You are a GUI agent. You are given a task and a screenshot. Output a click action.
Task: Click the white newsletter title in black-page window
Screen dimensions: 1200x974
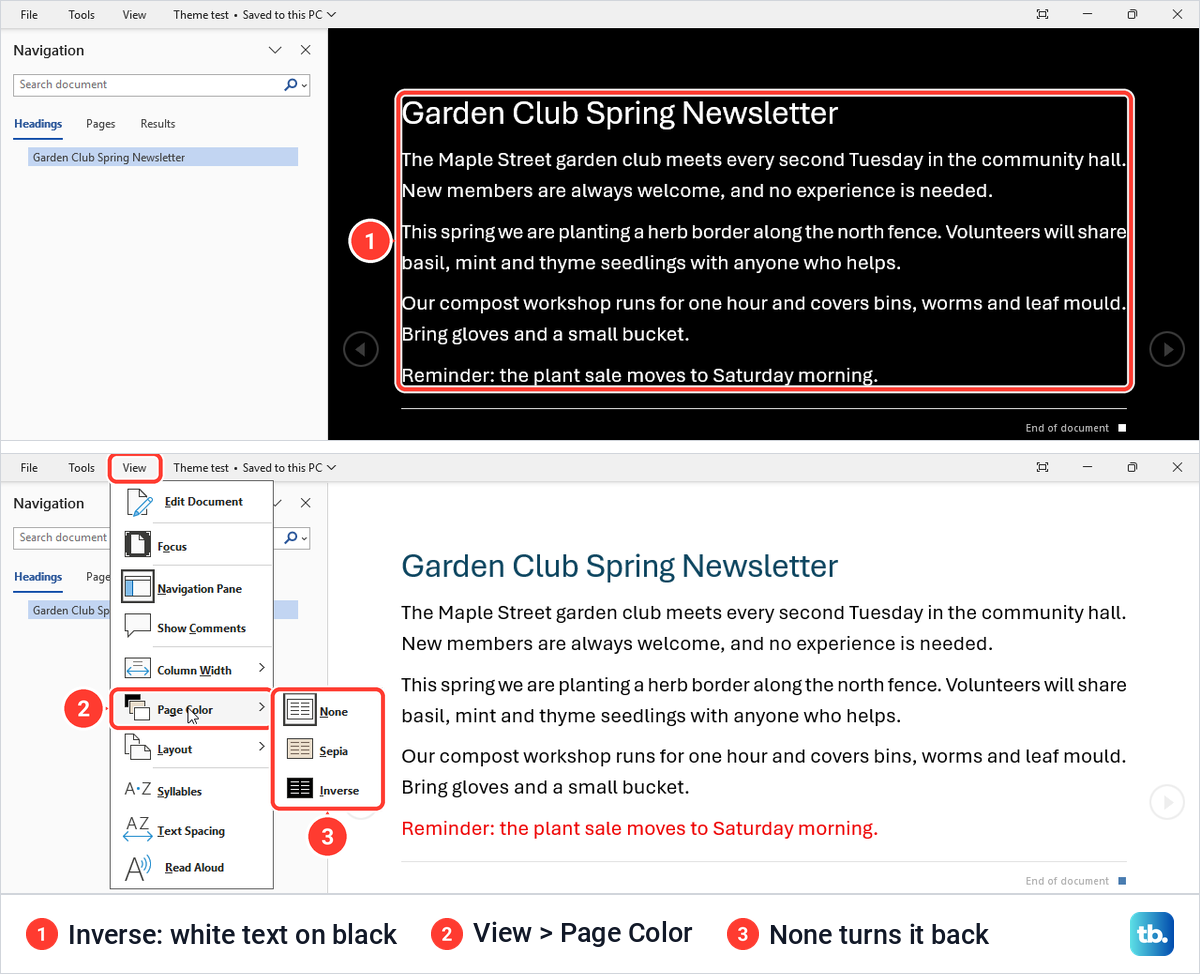[619, 113]
